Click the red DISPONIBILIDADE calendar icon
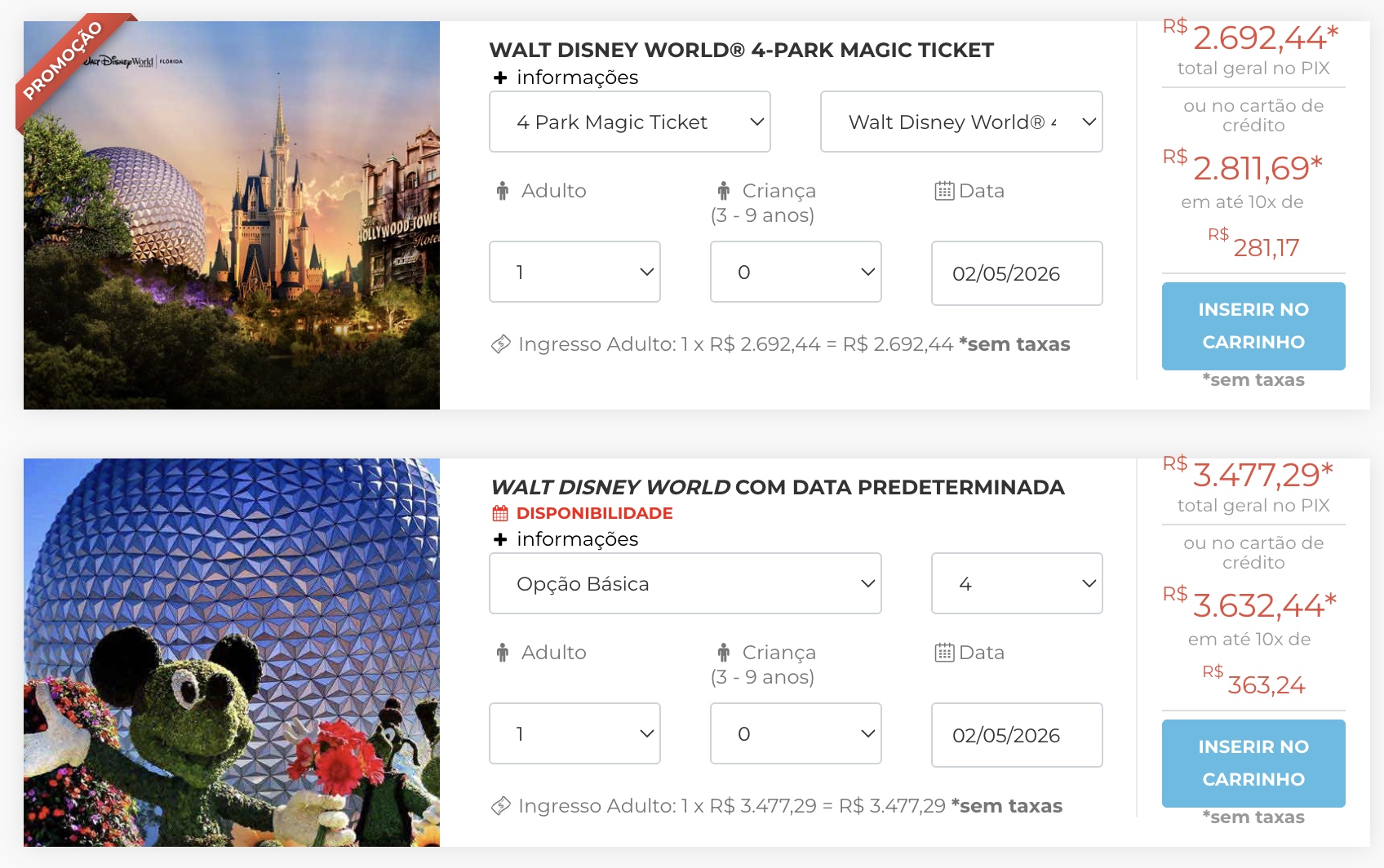 (499, 512)
